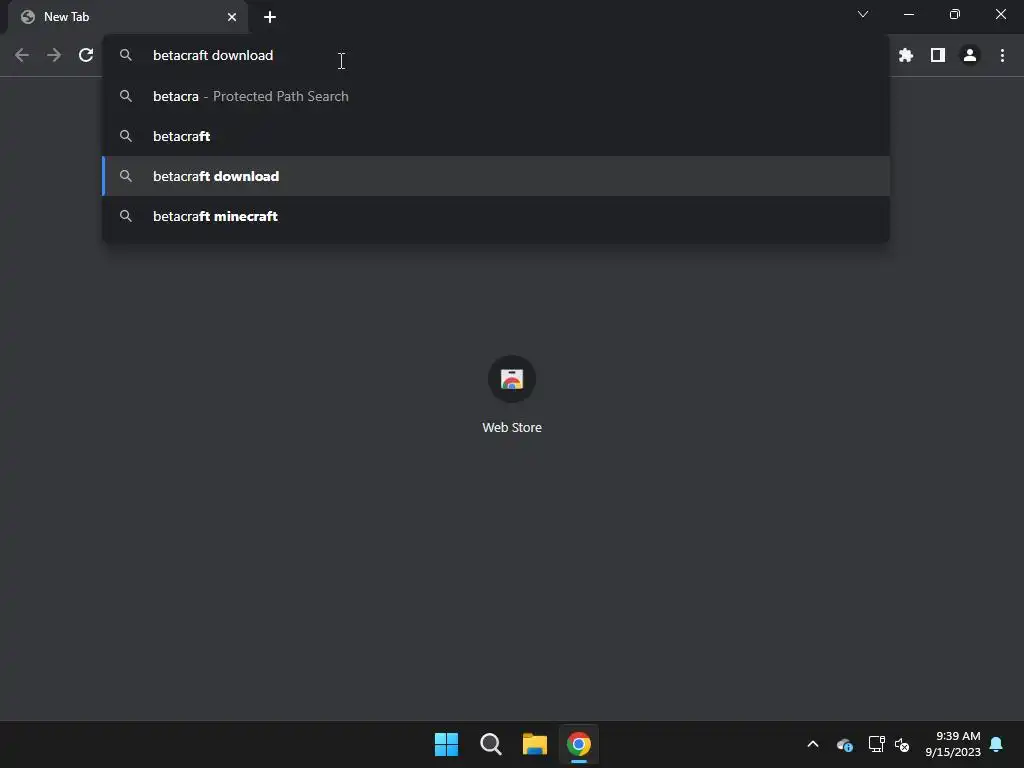Viewport: 1024px width, 768px height.
Task: Open the Extensions puzzle icon
Action: click(x=906, y=56)
